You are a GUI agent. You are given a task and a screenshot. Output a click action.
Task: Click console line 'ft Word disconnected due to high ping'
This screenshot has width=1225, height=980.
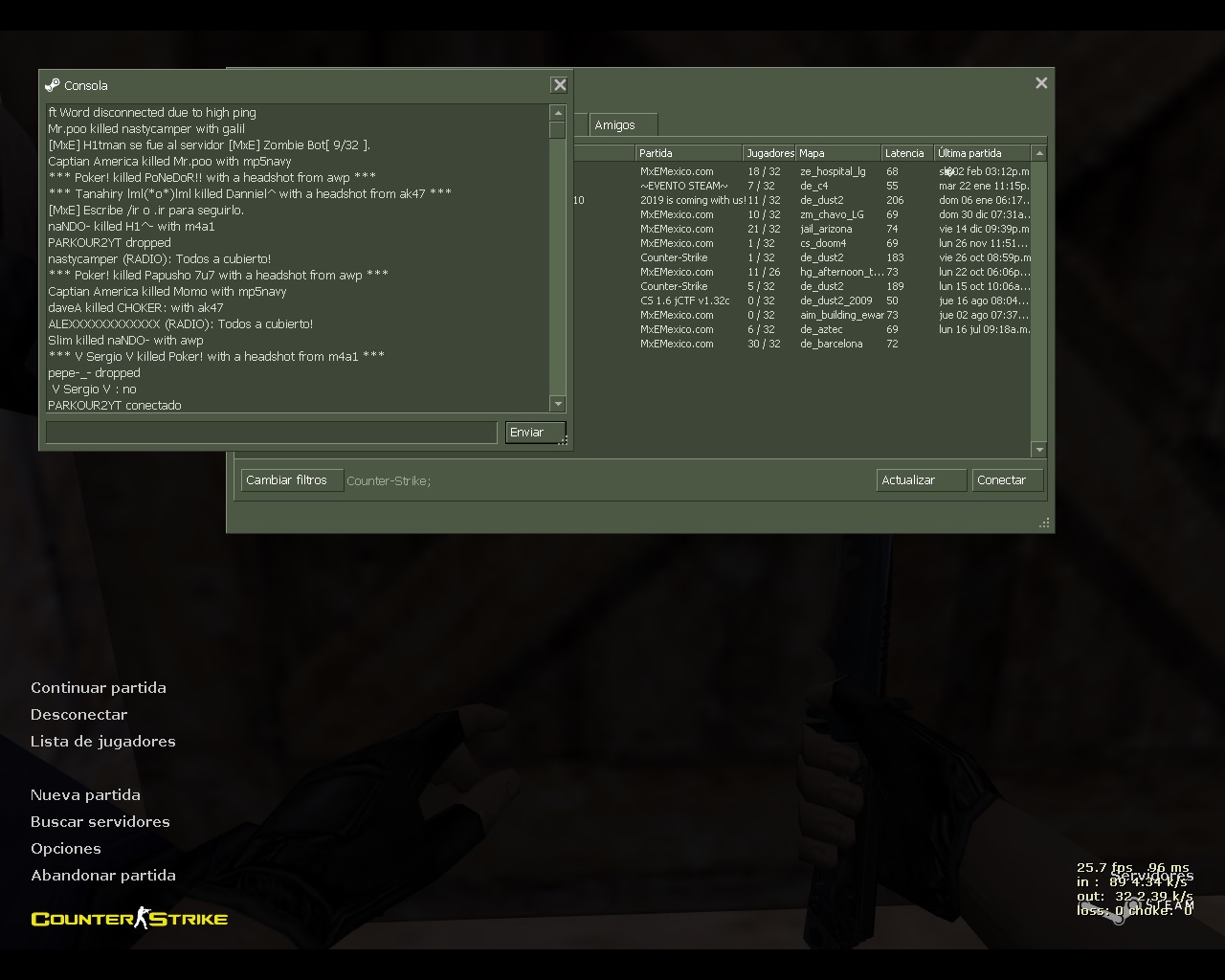152,112
